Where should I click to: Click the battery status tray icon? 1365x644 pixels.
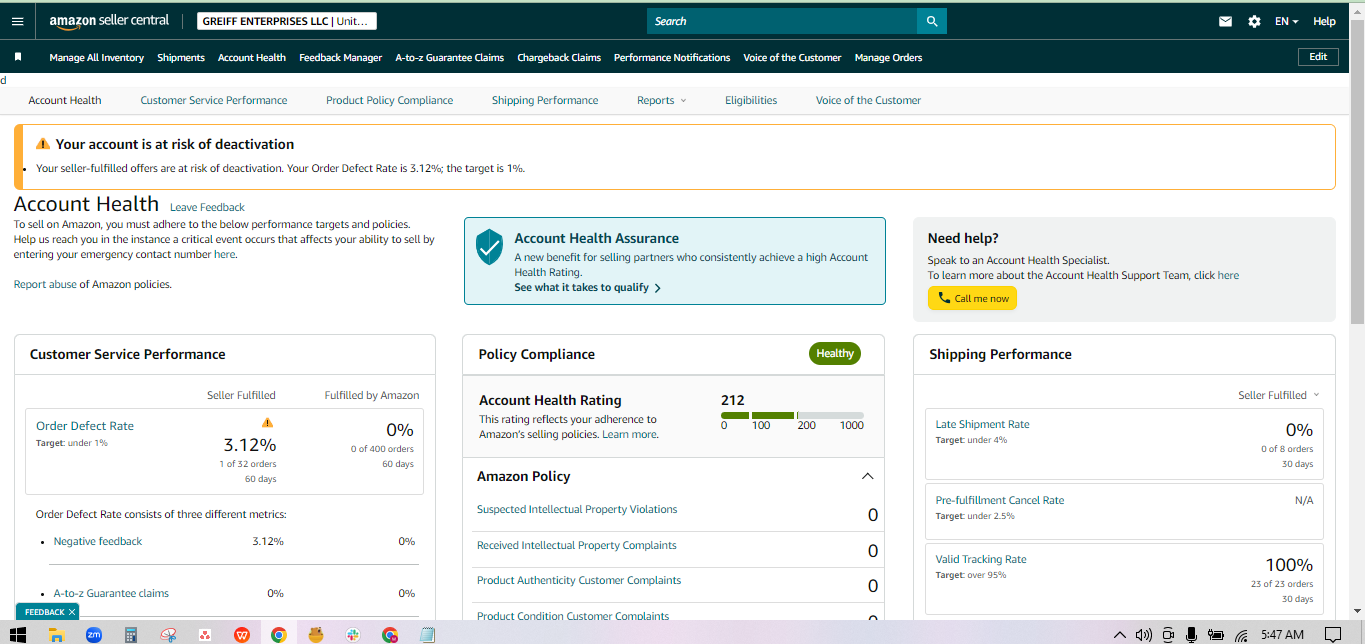[1216, 634]
